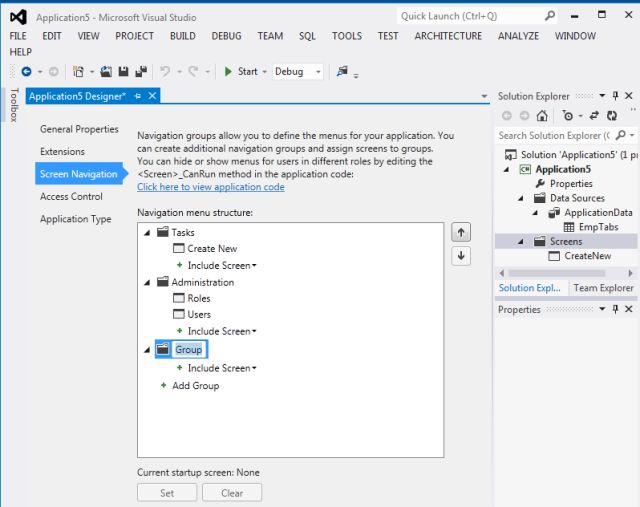The image size is (640, 507).
Task: Open the DEBUG menu
Action: [x=226, y=36]
